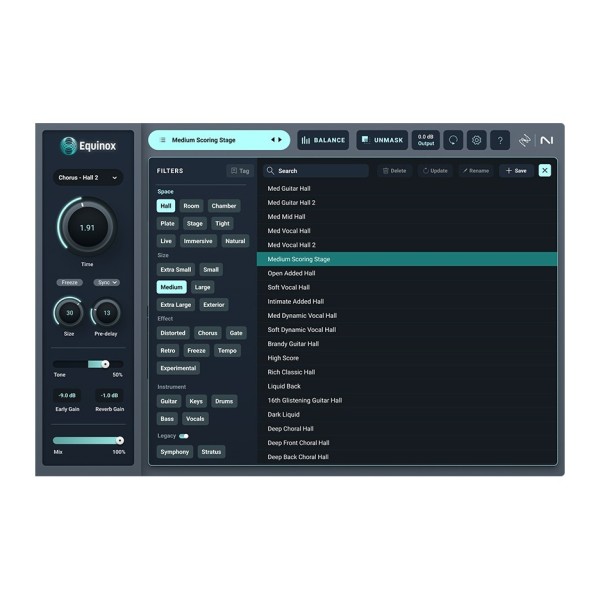Image resolution: width=600 pixels, height=600 pixels.
Task: Click the Equinox logo
Action: 88,146
